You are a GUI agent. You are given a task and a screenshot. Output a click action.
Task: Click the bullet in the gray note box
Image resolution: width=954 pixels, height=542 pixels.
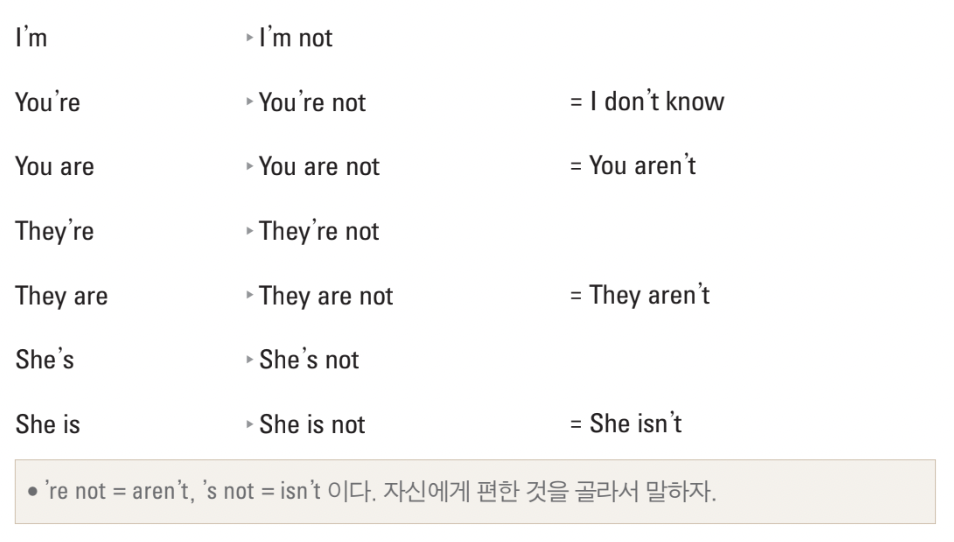32,492
